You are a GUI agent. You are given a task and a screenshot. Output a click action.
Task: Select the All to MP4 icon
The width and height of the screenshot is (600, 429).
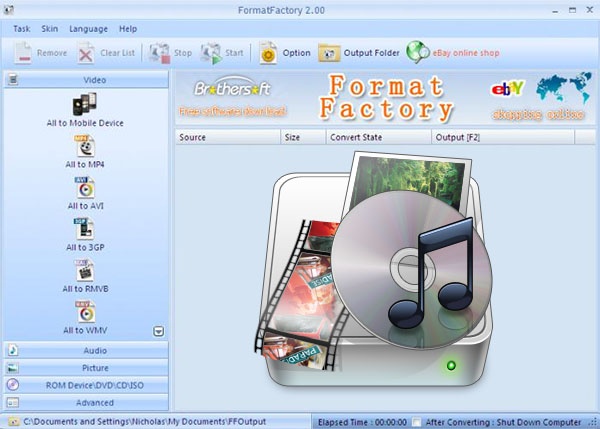85,145
